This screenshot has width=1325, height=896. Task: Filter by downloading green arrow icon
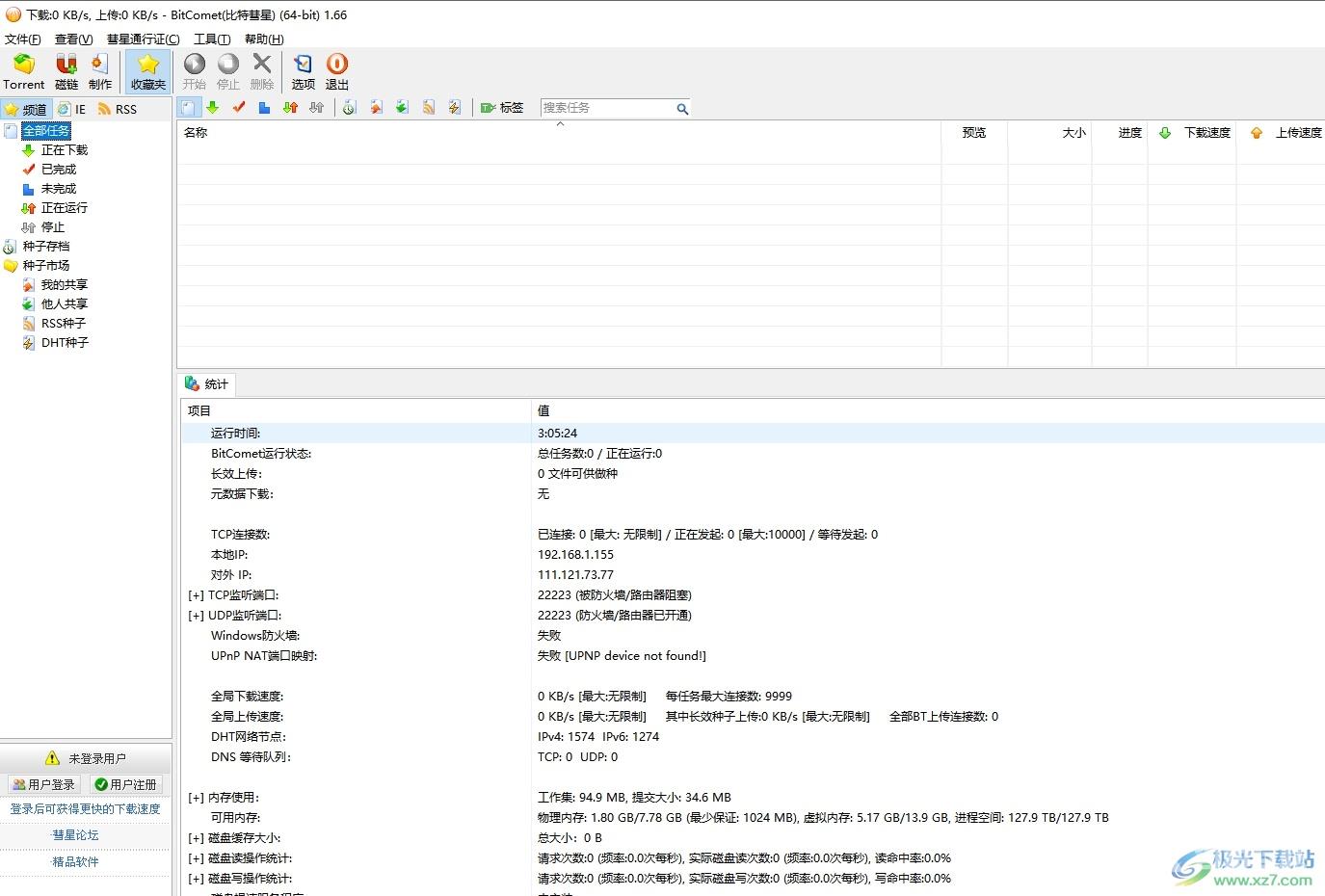tap(213, 108)
